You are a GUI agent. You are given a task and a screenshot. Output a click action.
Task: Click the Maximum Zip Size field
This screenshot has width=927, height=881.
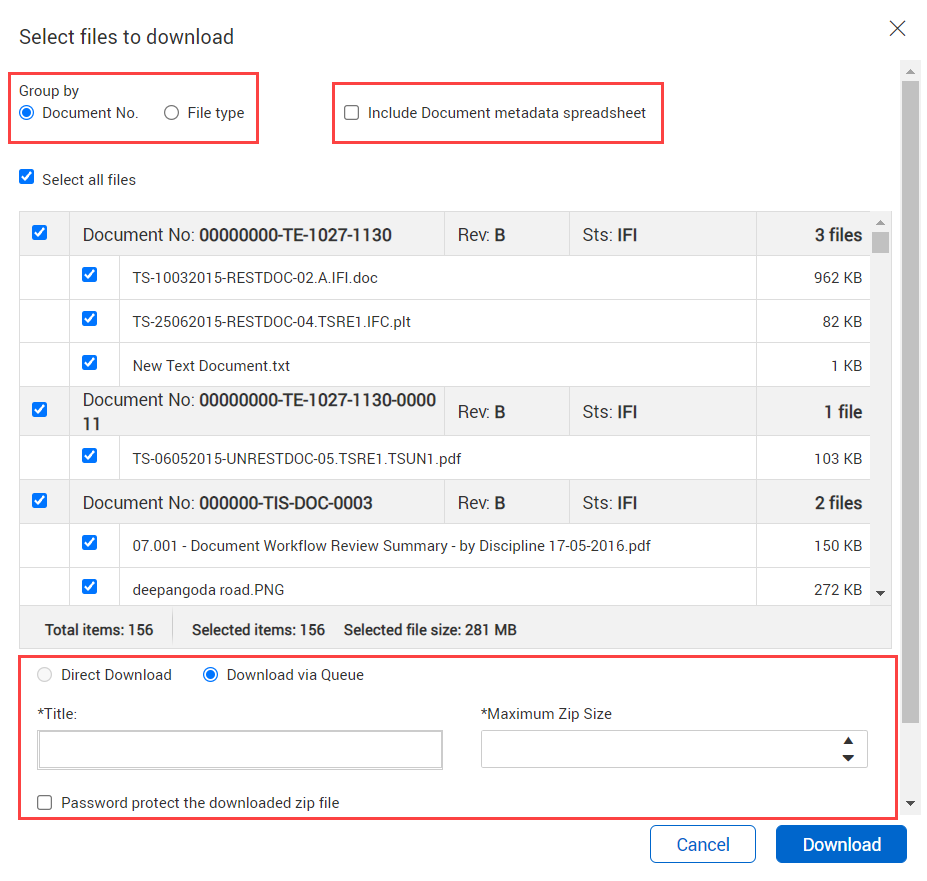(x=655, y=749)
